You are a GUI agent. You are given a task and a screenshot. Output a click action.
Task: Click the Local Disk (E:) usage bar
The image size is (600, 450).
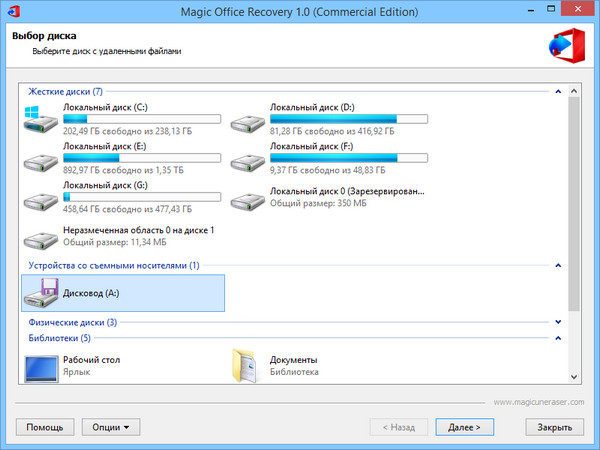tap(142, 158)
